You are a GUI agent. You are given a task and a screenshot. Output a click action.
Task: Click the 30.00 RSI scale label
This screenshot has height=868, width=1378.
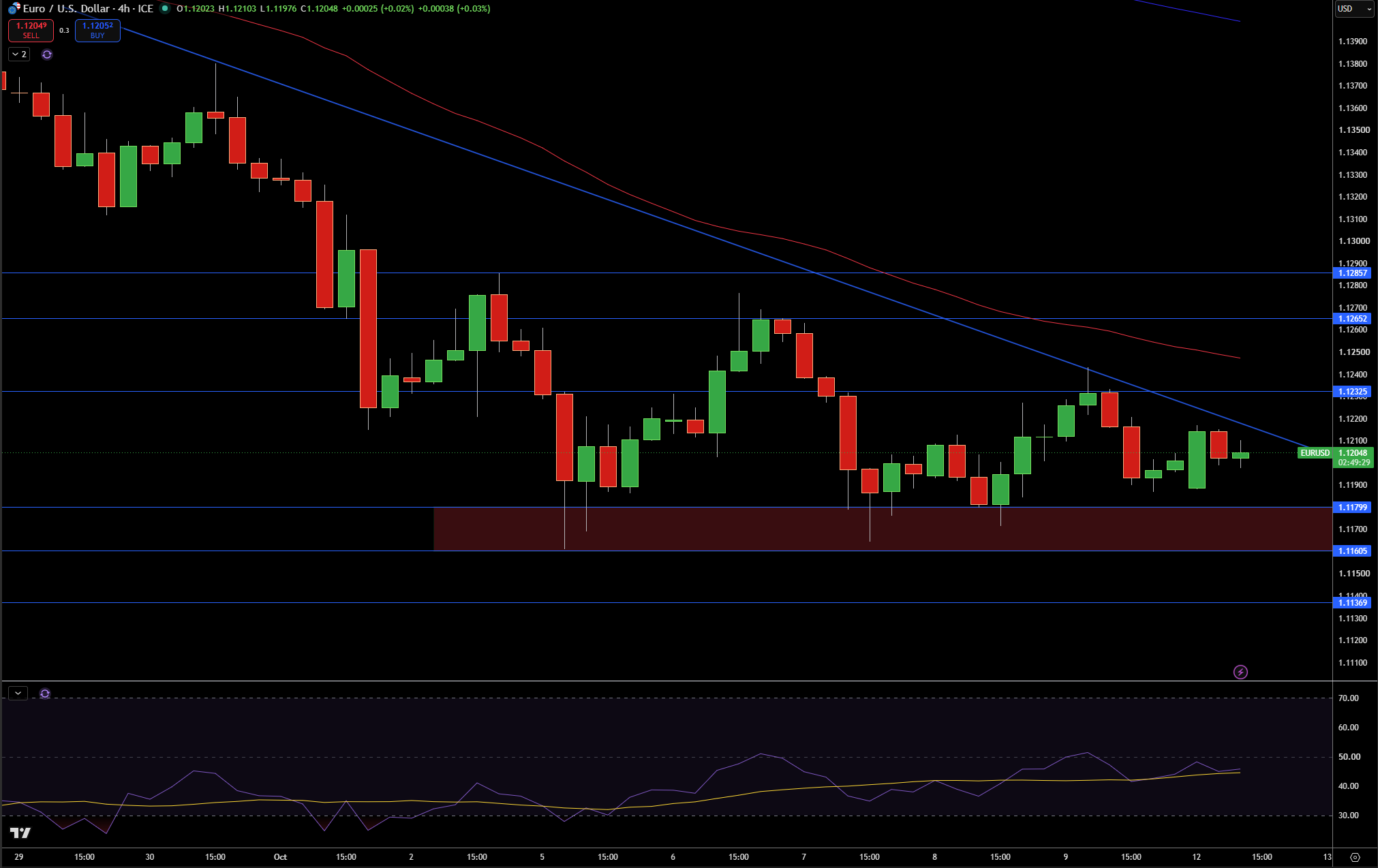click(x=1348, y=816)
